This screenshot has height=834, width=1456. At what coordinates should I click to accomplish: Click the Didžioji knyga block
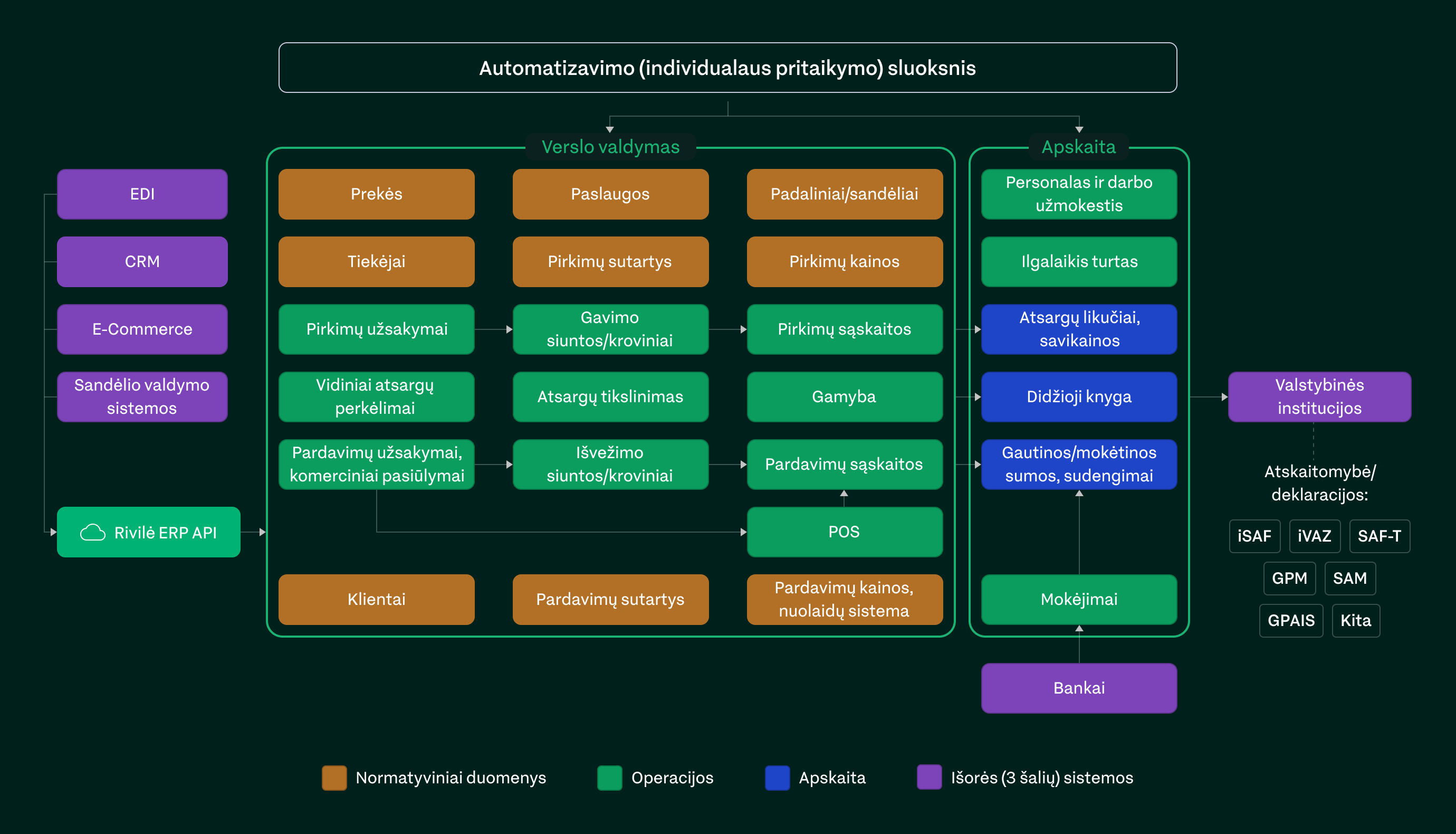point(1079,396)
